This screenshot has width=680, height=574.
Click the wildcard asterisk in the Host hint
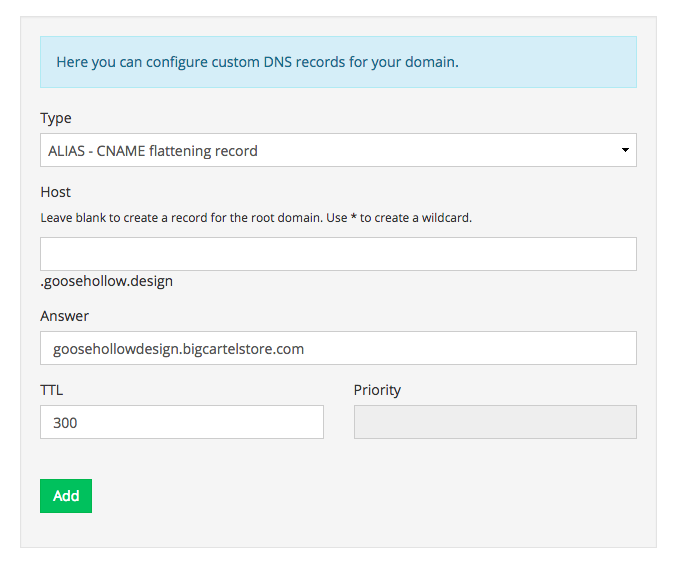point(353,217)
